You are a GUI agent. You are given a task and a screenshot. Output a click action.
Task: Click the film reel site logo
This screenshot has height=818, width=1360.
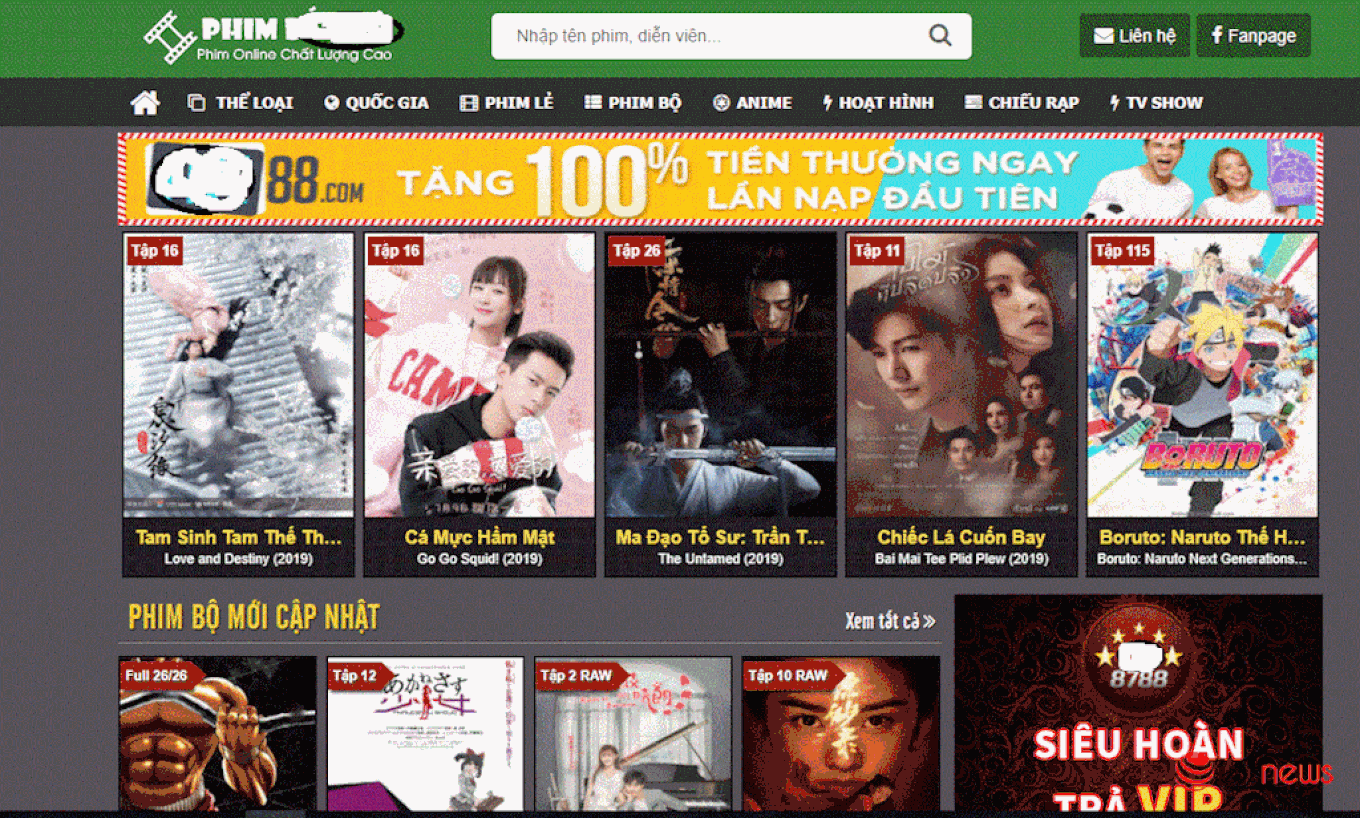pos(170,37)
